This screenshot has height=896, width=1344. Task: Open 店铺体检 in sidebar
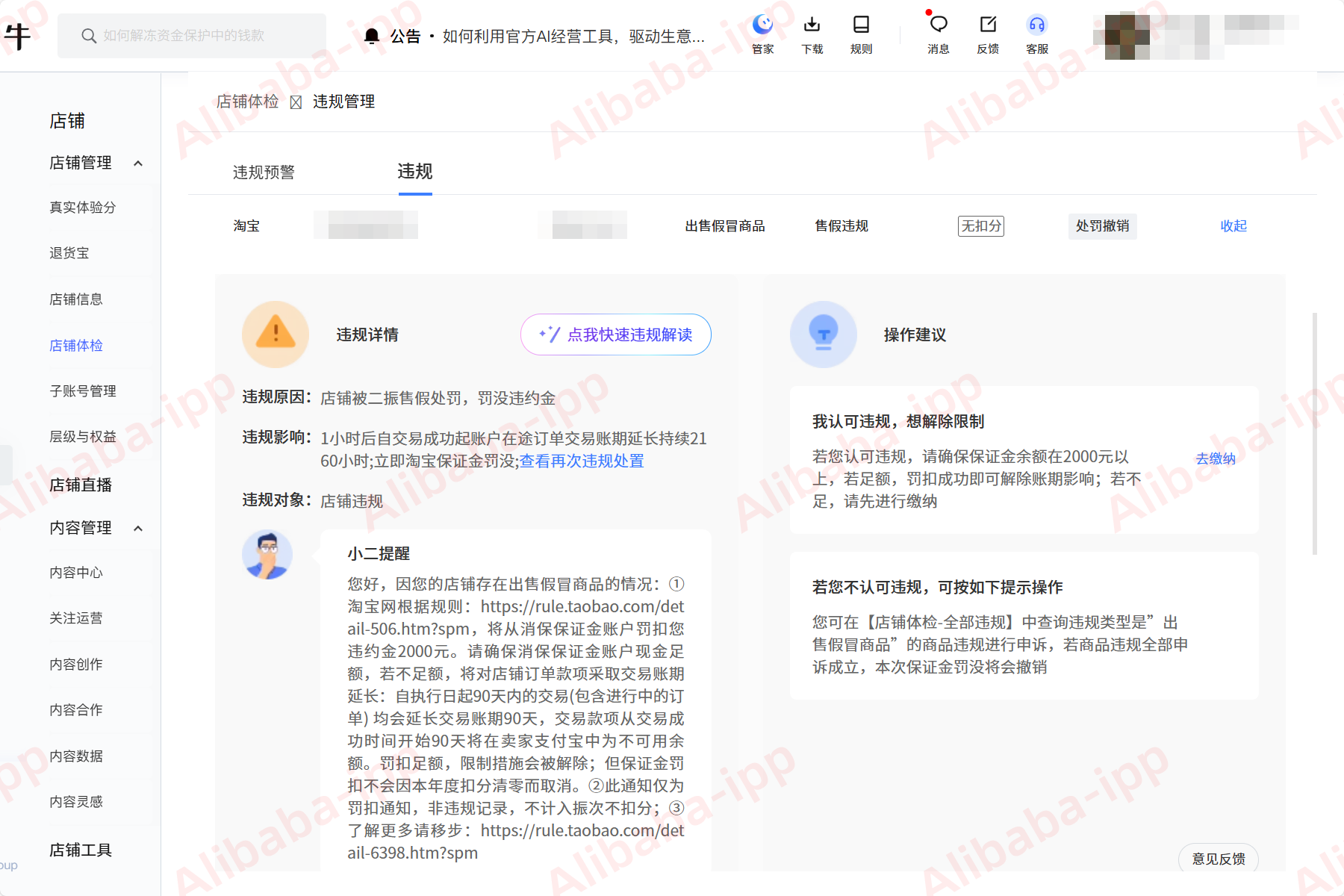coord(76,345)
